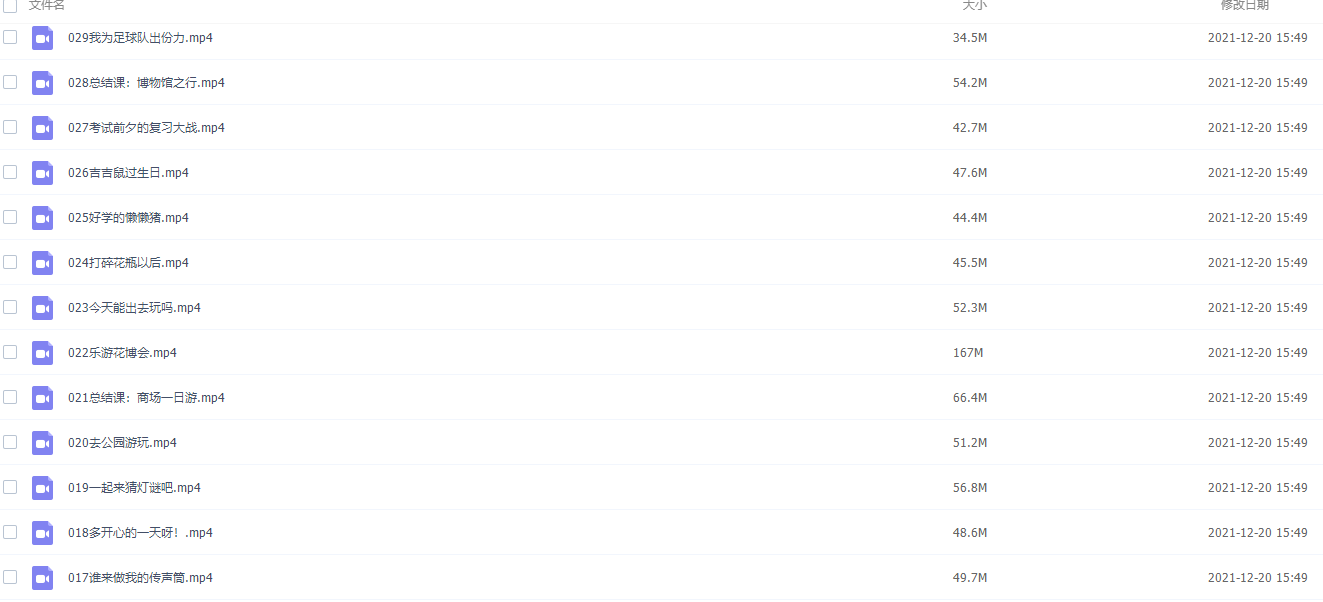Open the file 027考试前夕的复习大战.mp4
The width and height of the screenshot is (1323, 602).
click(x=146, y=128)
